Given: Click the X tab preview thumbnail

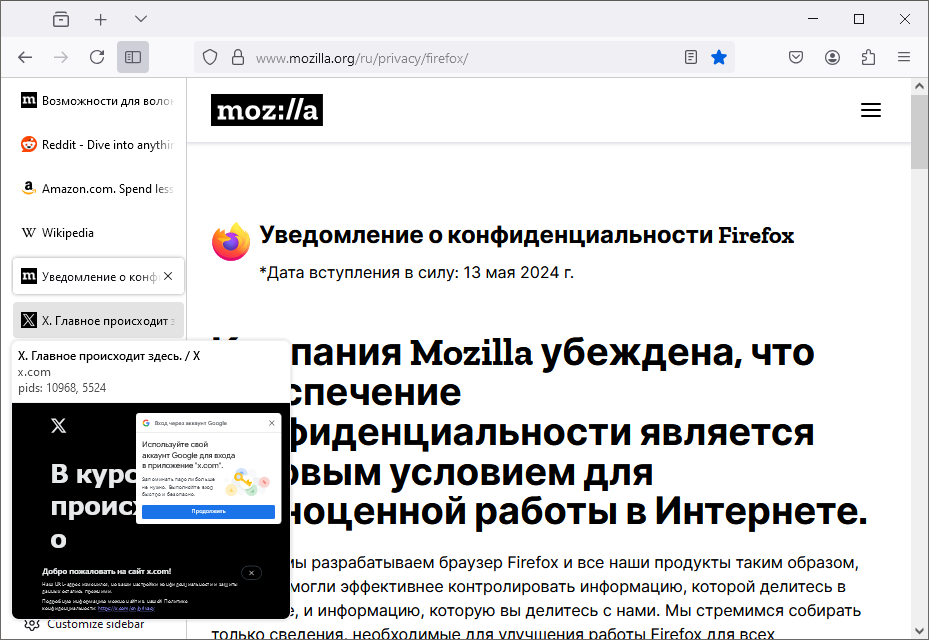Looking at the screenshot, I should point(151,511).
